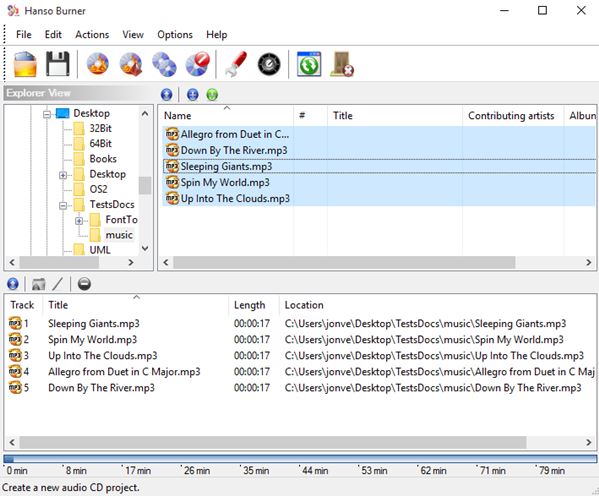Click the burn disc flame icon
Viewport: 599px width, 496px height.
pyautogui.click(x=97, y=64)
